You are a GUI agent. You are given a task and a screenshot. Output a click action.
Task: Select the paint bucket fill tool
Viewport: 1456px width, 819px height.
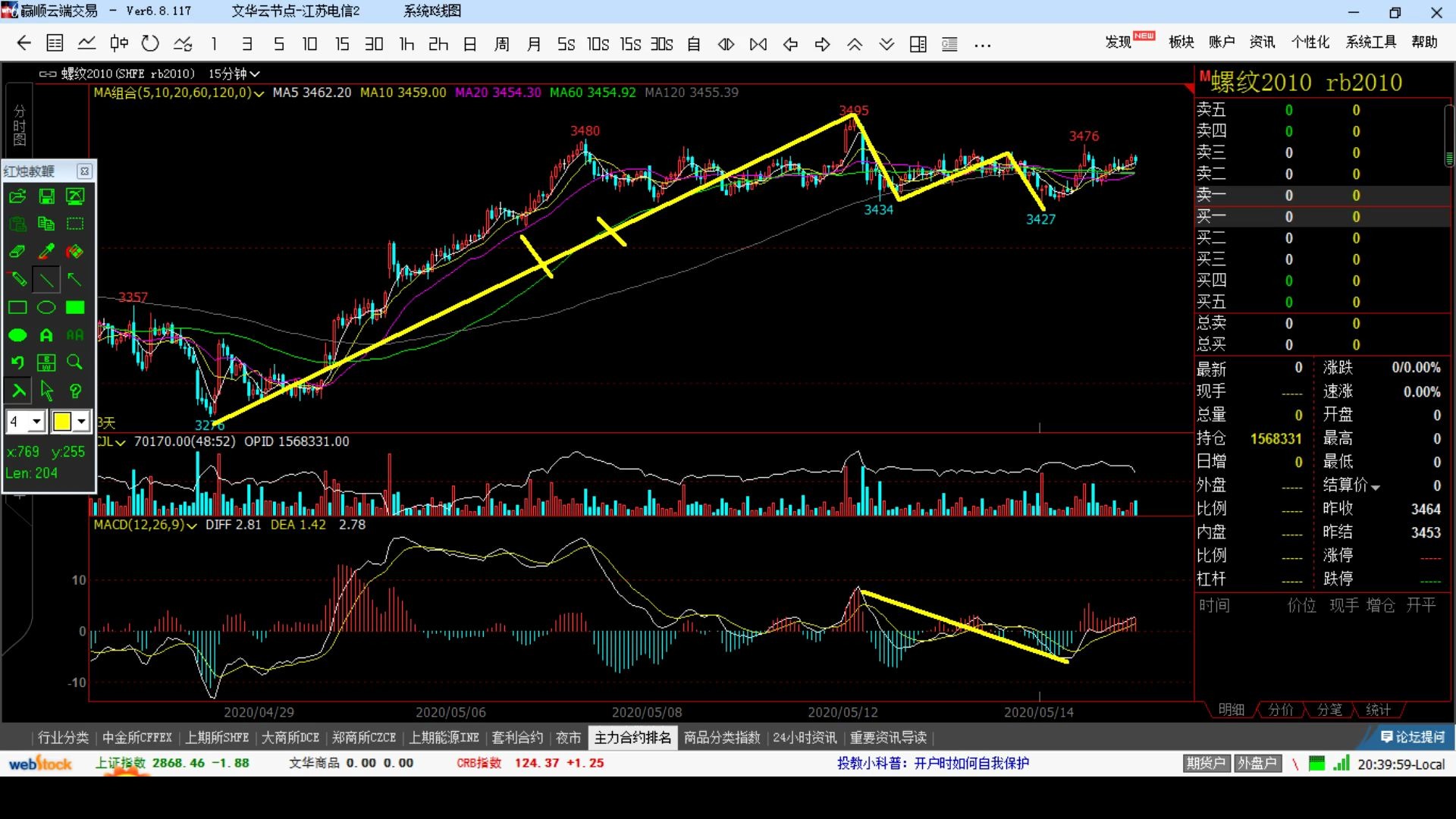click(75, 251)
